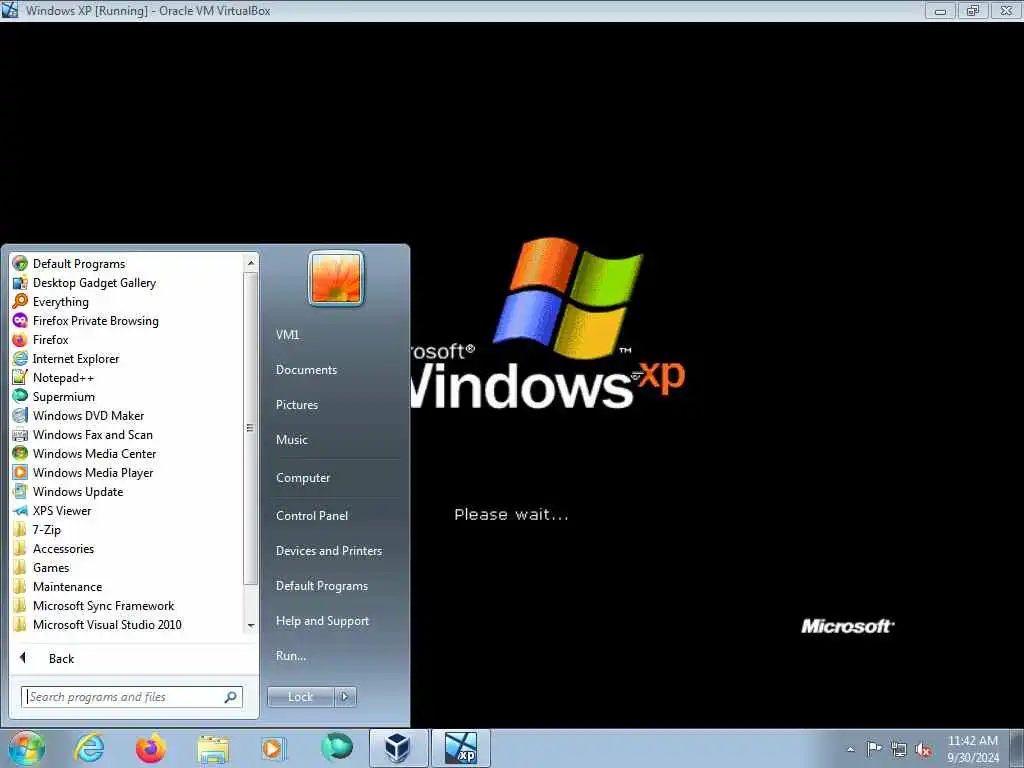Click the programs list scrollbar thumb

250,427
